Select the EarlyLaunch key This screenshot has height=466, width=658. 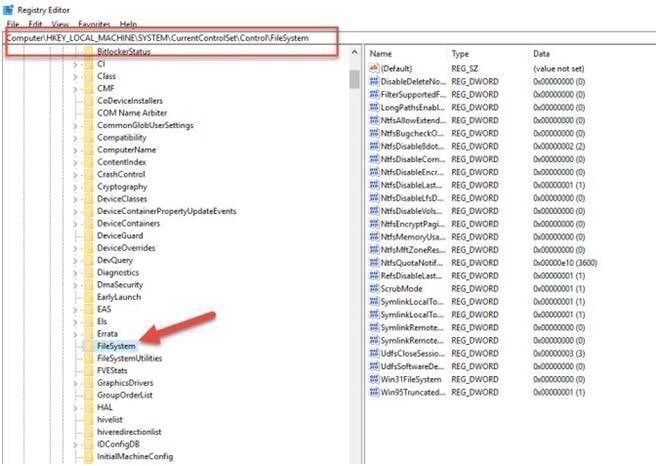[x=119, y=297]
